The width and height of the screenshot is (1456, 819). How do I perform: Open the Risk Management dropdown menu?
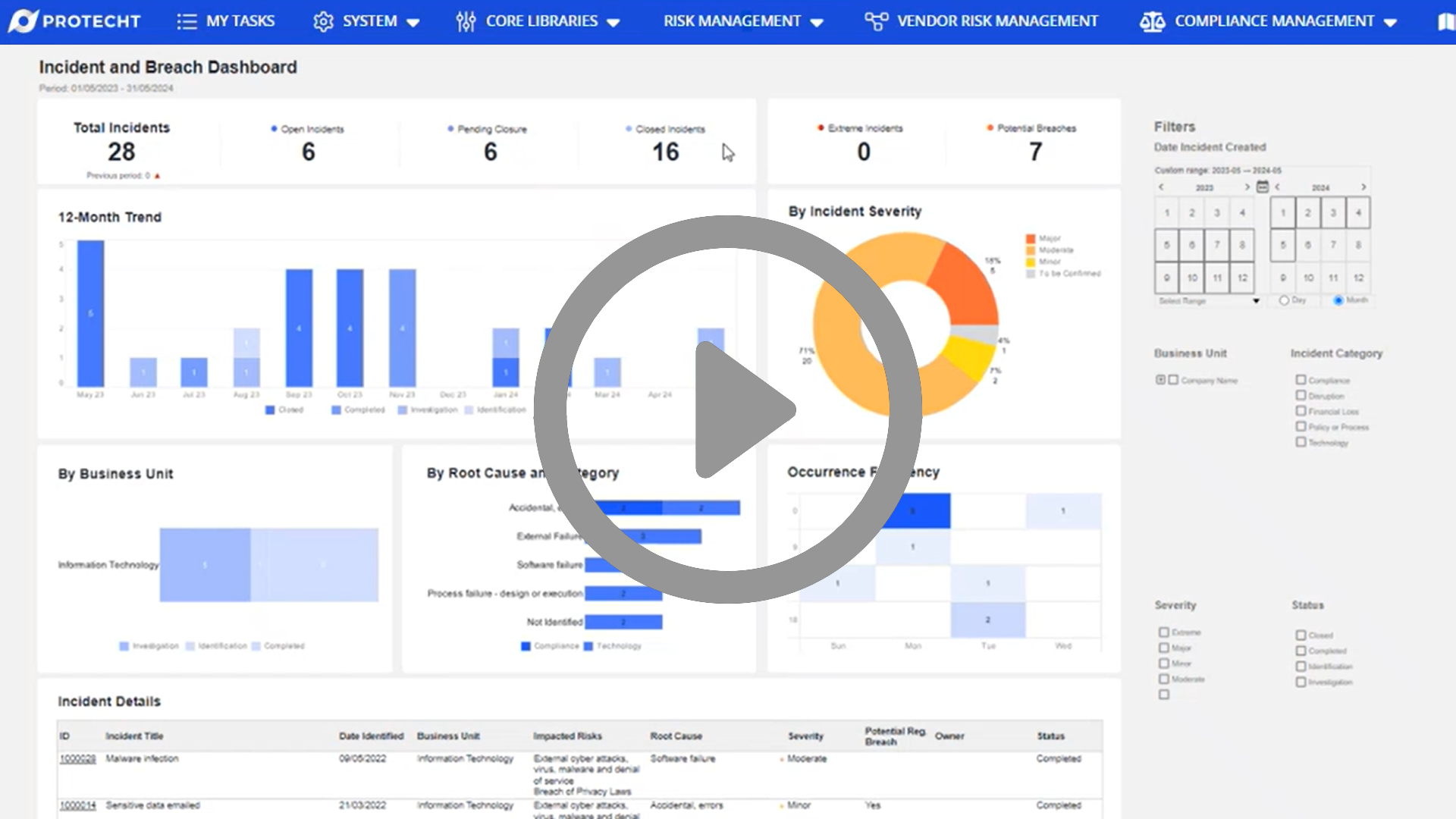[x=743, y=20]
